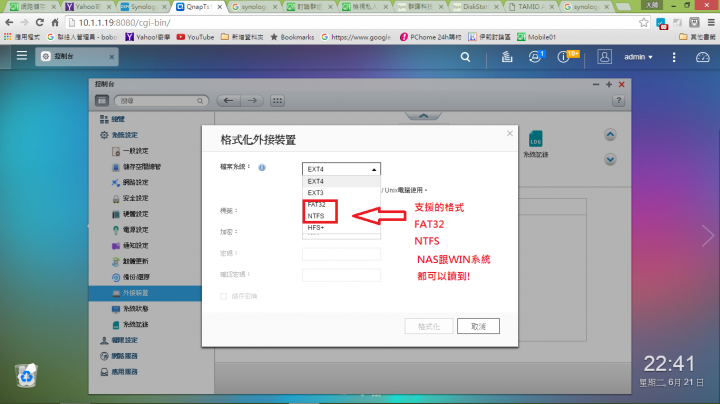720x404 pixels.
Task: Go forward using Control Panel right arrow
Action: click(252, 101)
